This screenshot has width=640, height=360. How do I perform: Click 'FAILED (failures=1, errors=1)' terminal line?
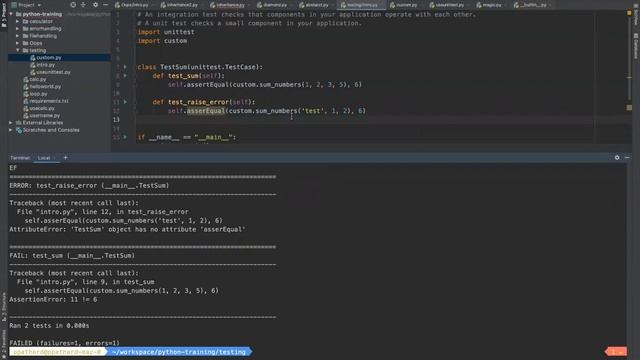click(64, 343)
